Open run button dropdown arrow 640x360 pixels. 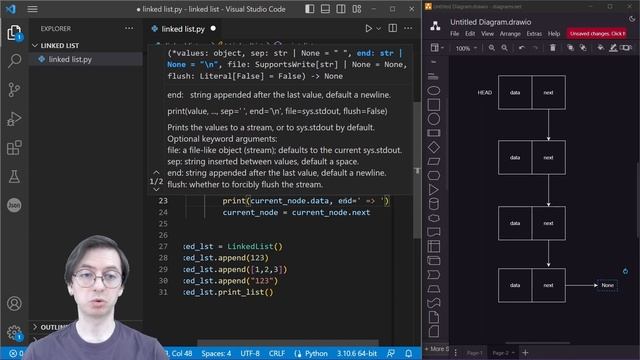tap(378, 29)
